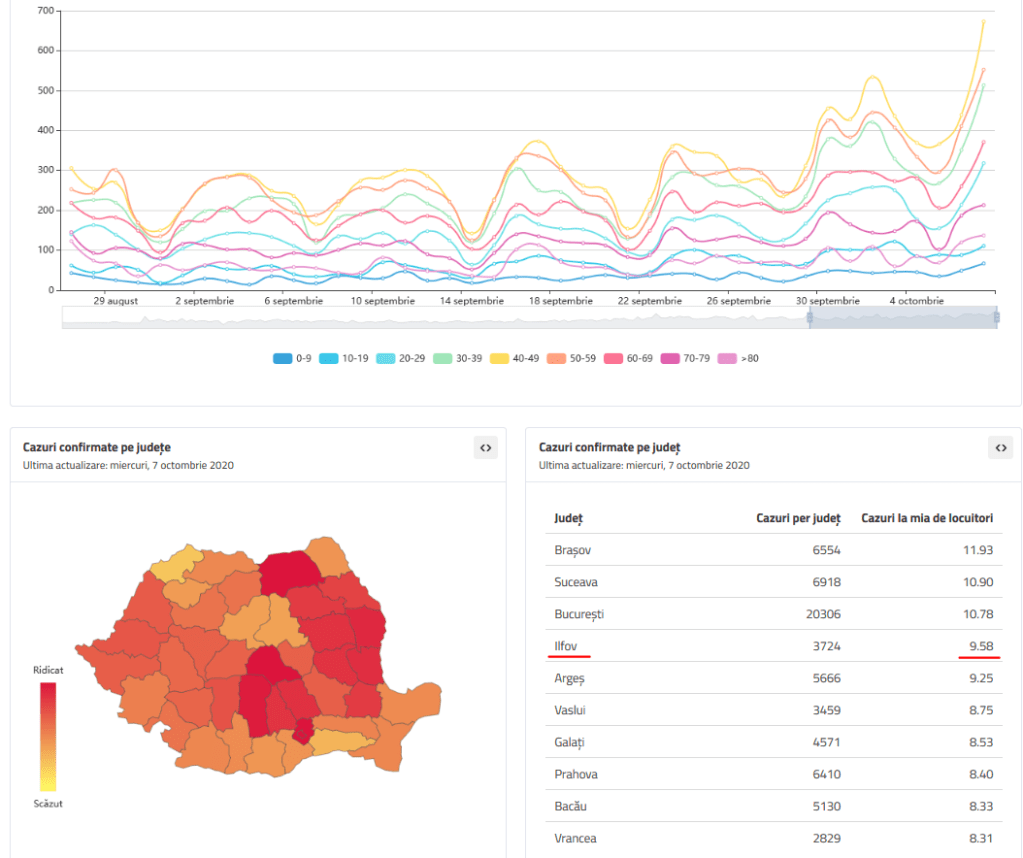Sort by Cazuri la mia de locuitori
The width and height of the screenshot is (1023, 858).
[927, 518]
